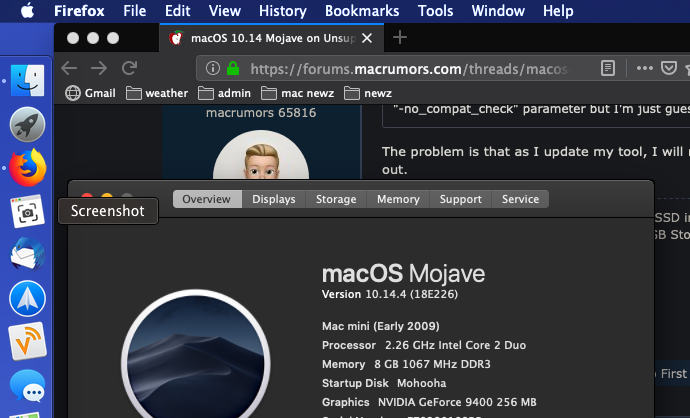690x418 pixels.
Task: Launch Screenshot app from the Dock
Action: tap(27, 212)
